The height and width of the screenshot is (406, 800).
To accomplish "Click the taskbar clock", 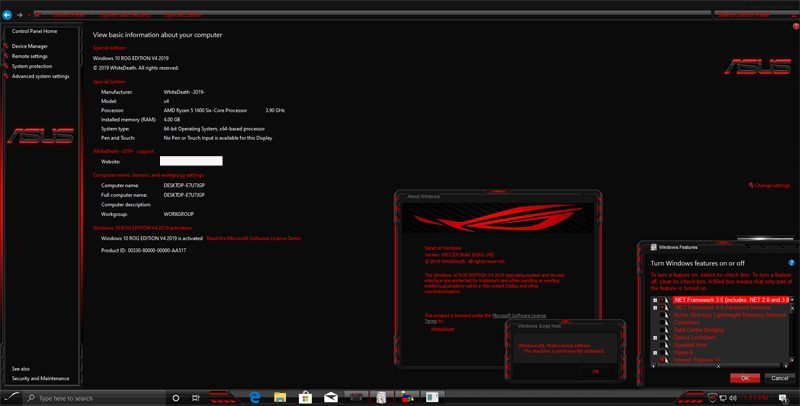I will coord(756,398).
